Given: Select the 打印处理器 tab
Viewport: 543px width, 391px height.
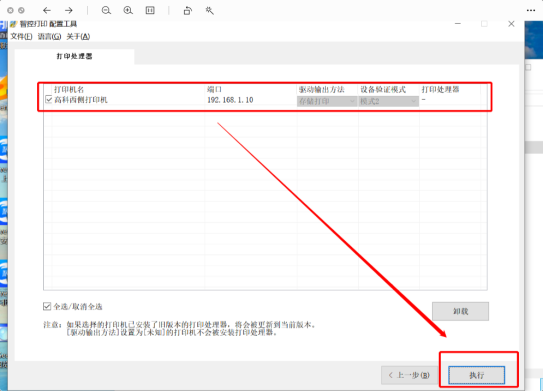Looking at the screenshot, I should [x=74, y=56].
